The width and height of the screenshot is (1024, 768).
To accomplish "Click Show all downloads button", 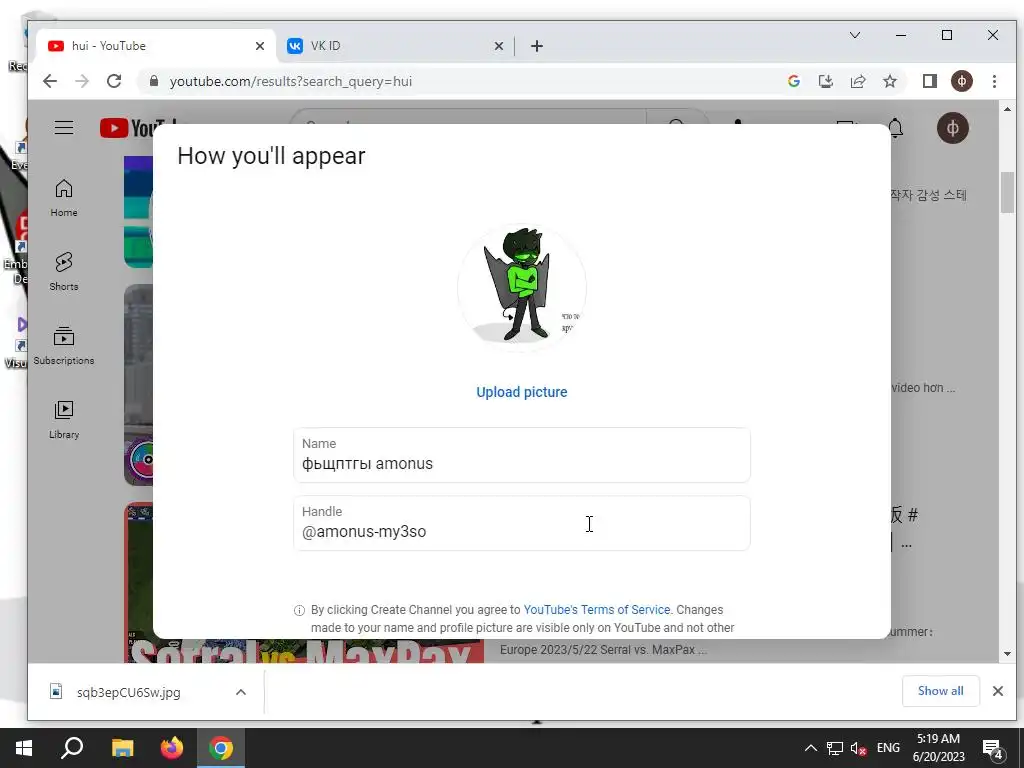I will (x=940, y=691).
